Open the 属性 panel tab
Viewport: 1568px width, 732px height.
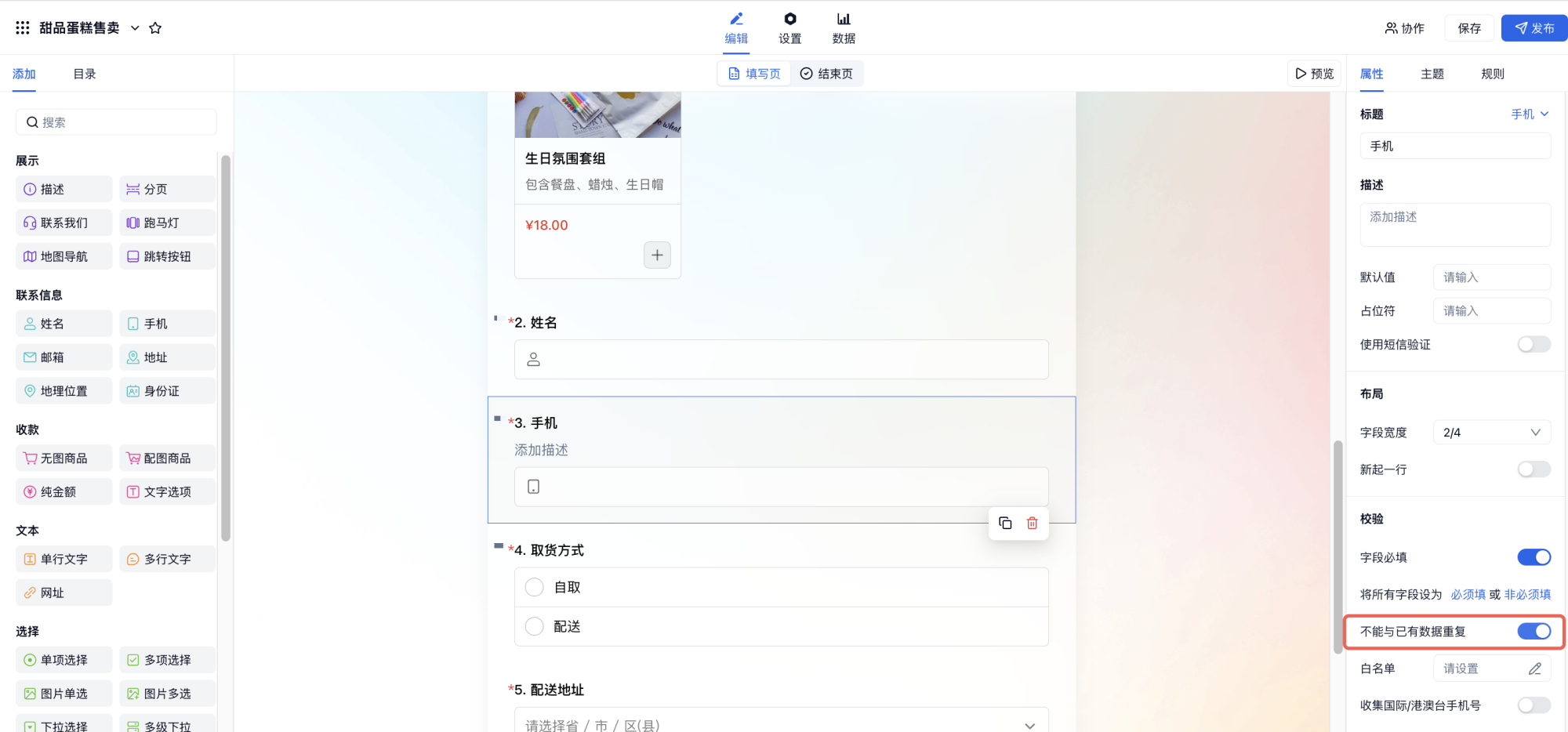pyautogui.click(x=1371, y=74)
